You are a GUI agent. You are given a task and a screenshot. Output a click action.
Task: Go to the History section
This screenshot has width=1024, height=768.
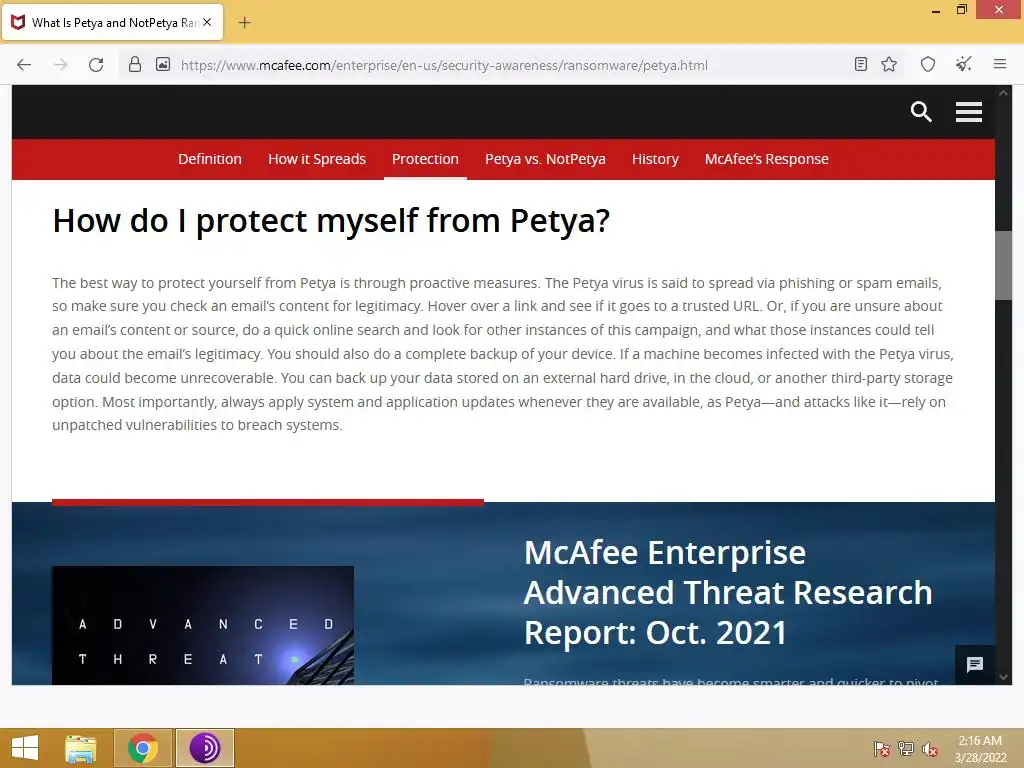coord(655,159)
